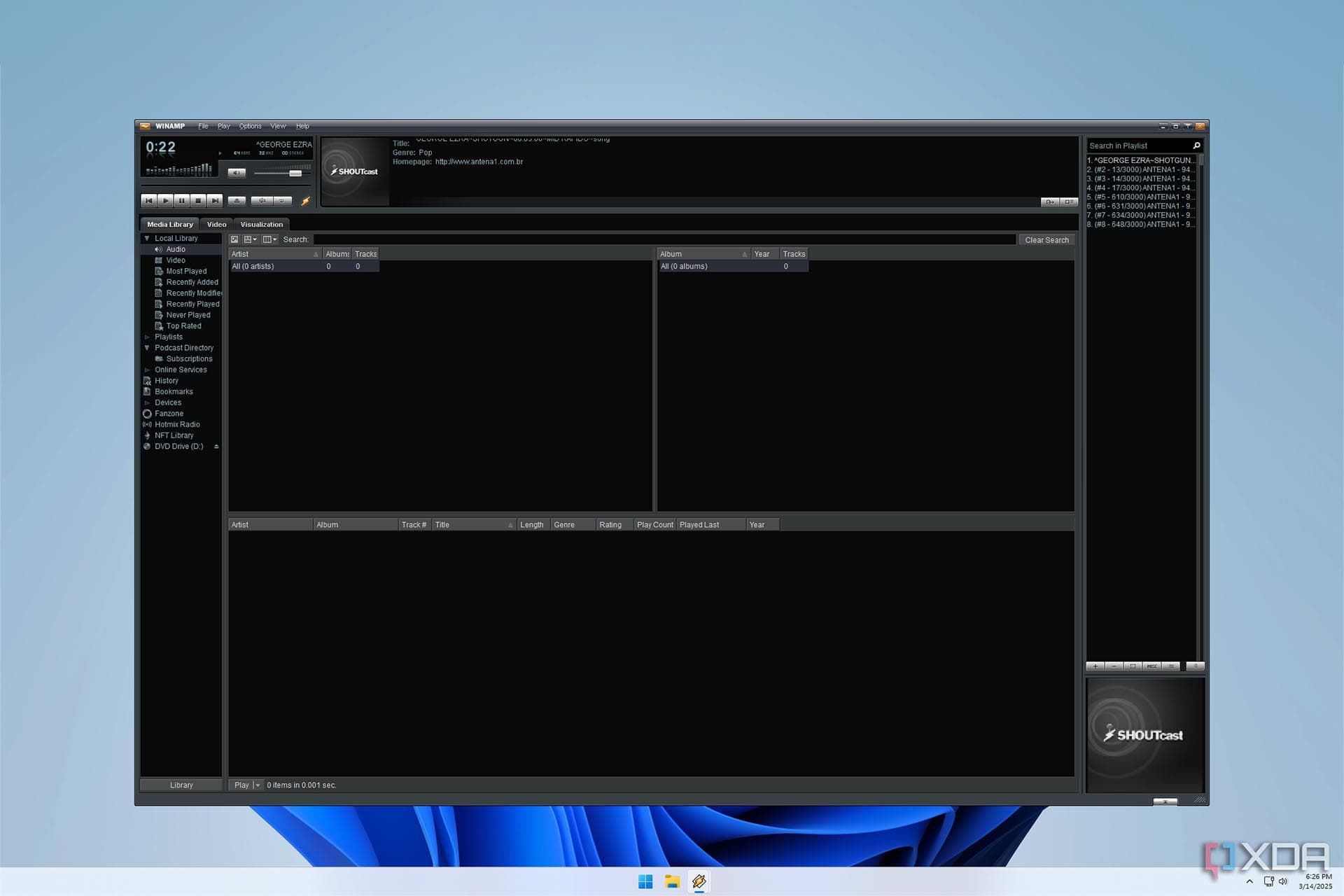Click the playlist Misc button

coord(1151,666)
